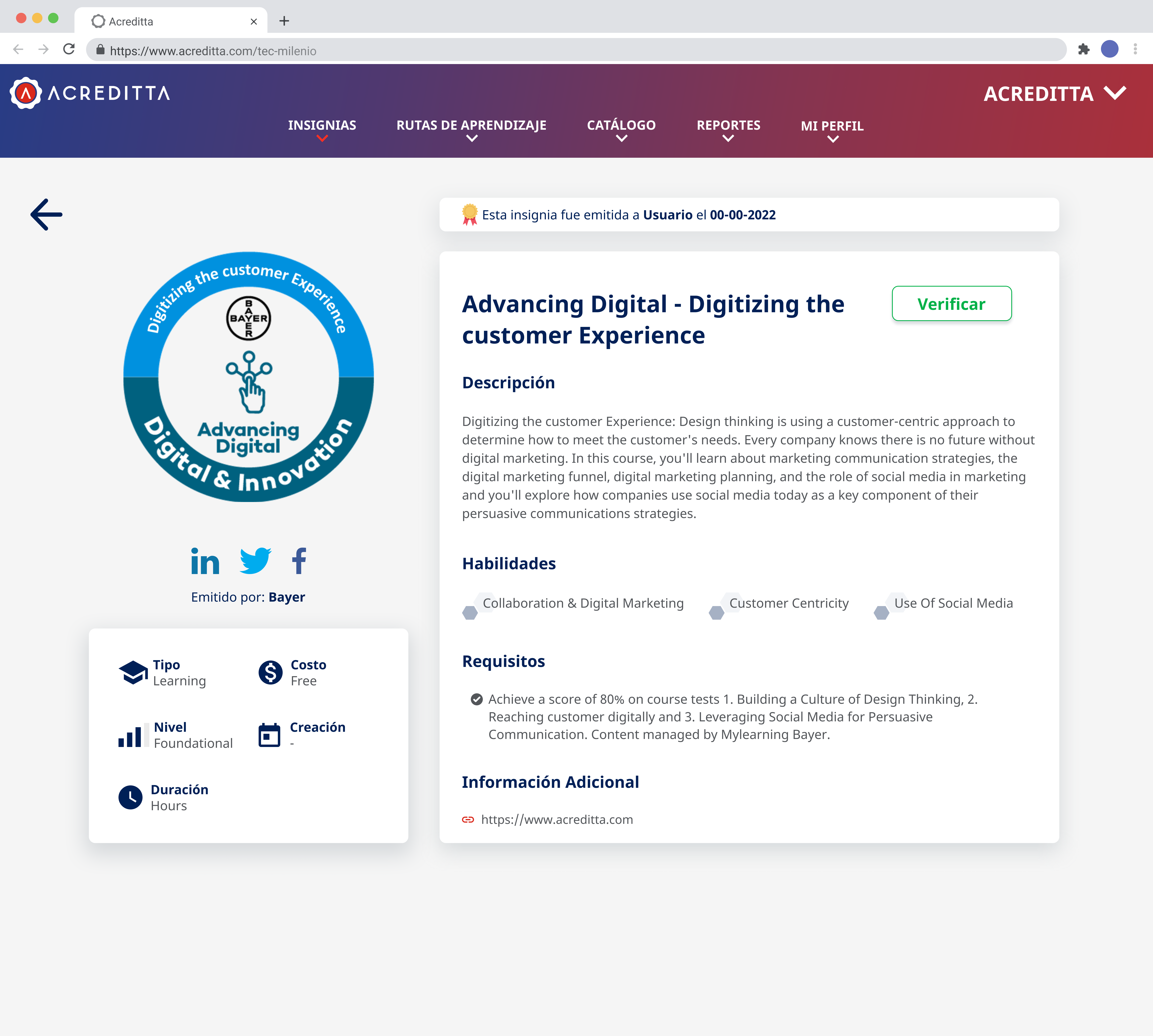Open the https://www.acreditta.com link

tap(557, 820)
